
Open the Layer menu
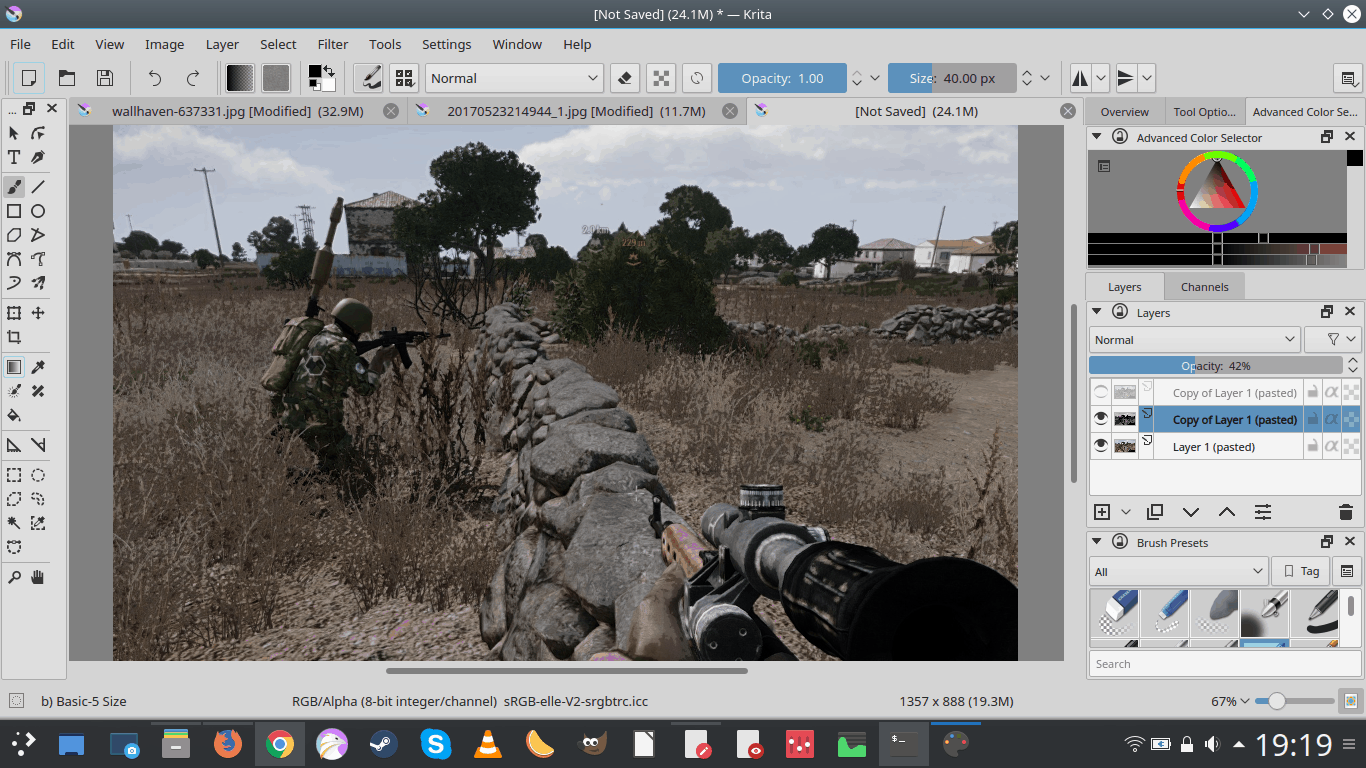[222, 44]
